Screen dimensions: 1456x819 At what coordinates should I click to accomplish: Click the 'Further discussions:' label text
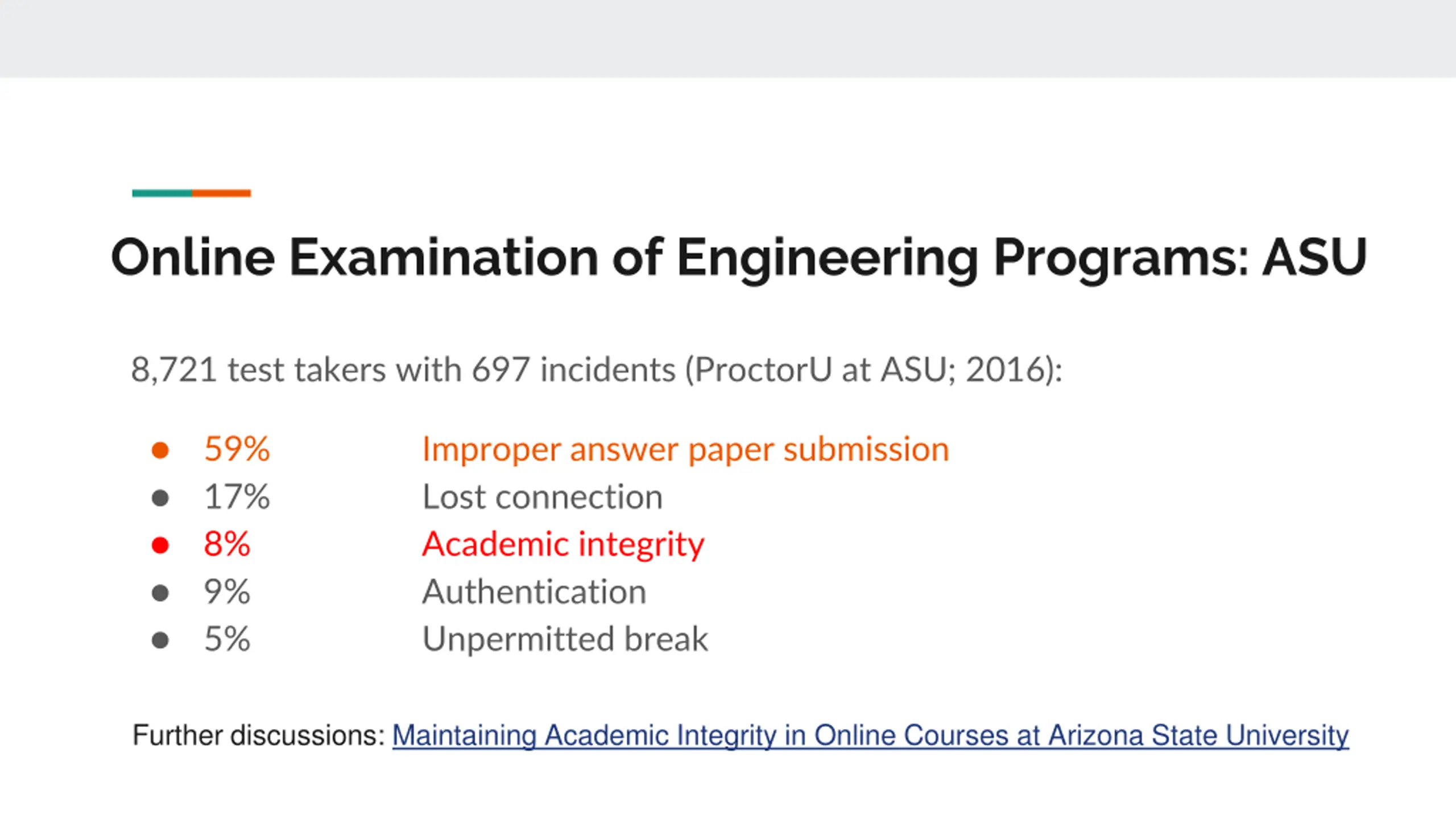pos(259,735)
